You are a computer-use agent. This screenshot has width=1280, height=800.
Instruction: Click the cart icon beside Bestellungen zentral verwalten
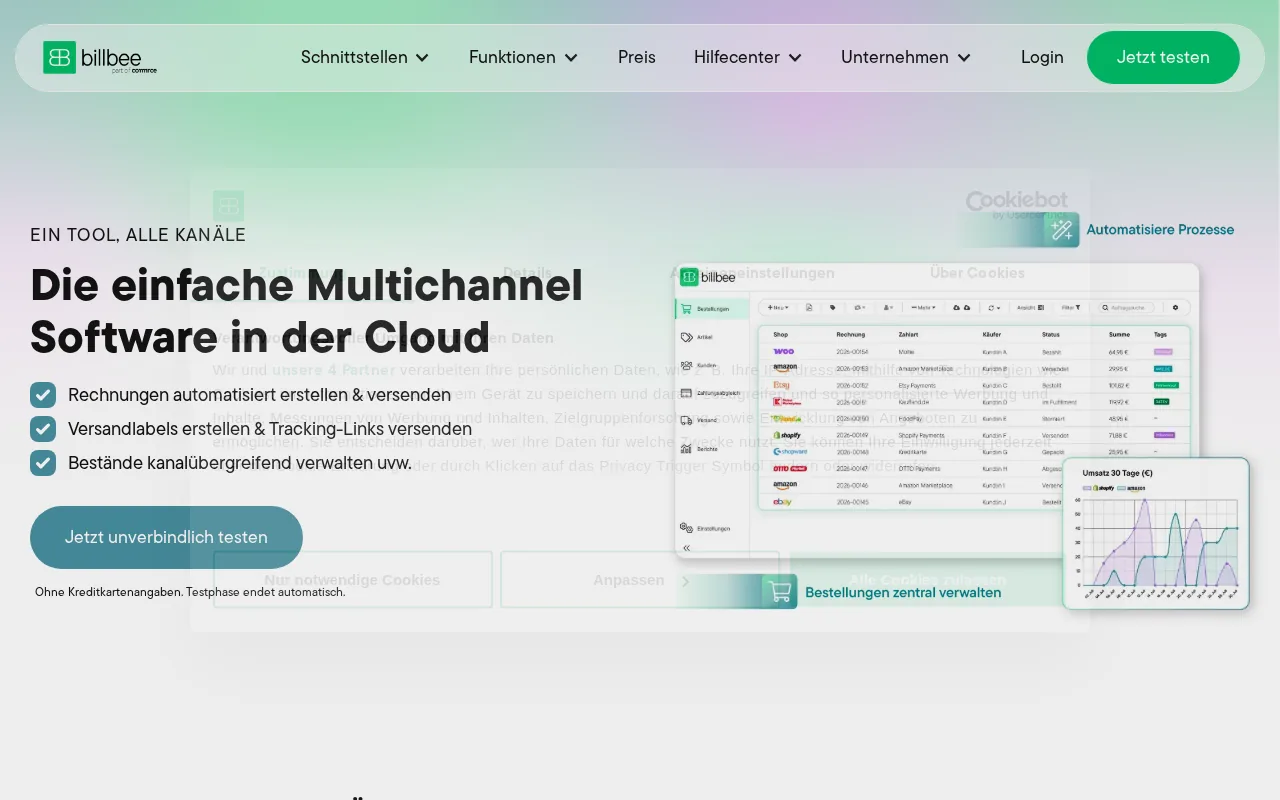(x=780, y=591)
